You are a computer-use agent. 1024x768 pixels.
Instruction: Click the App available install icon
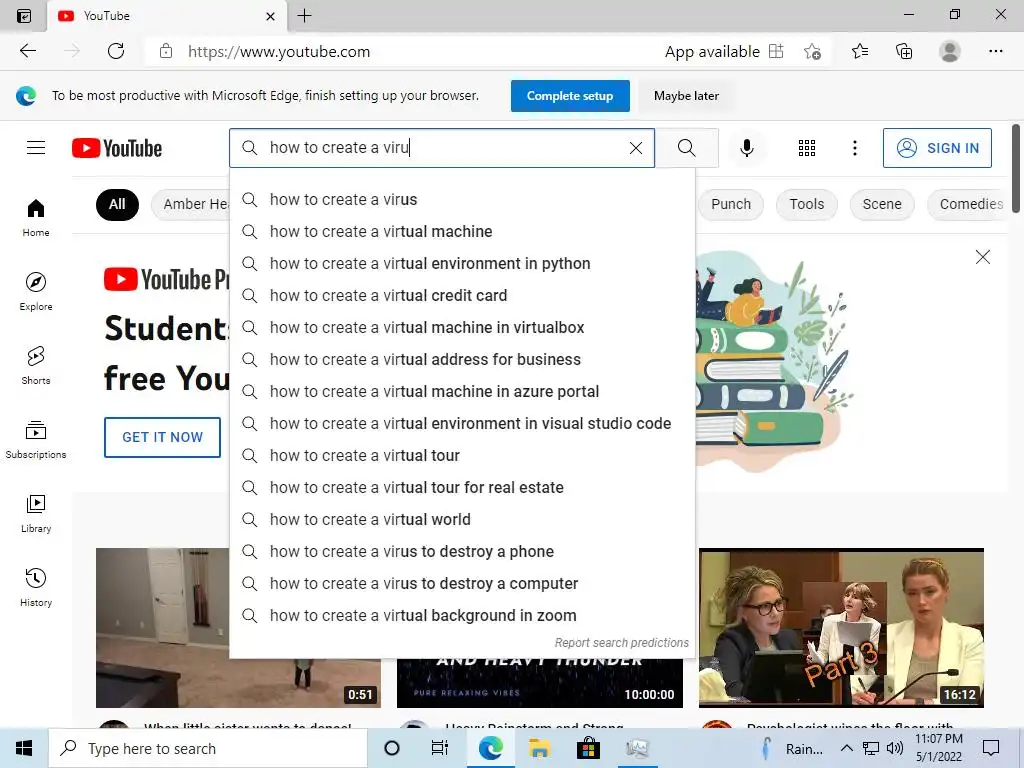(776, 51)
